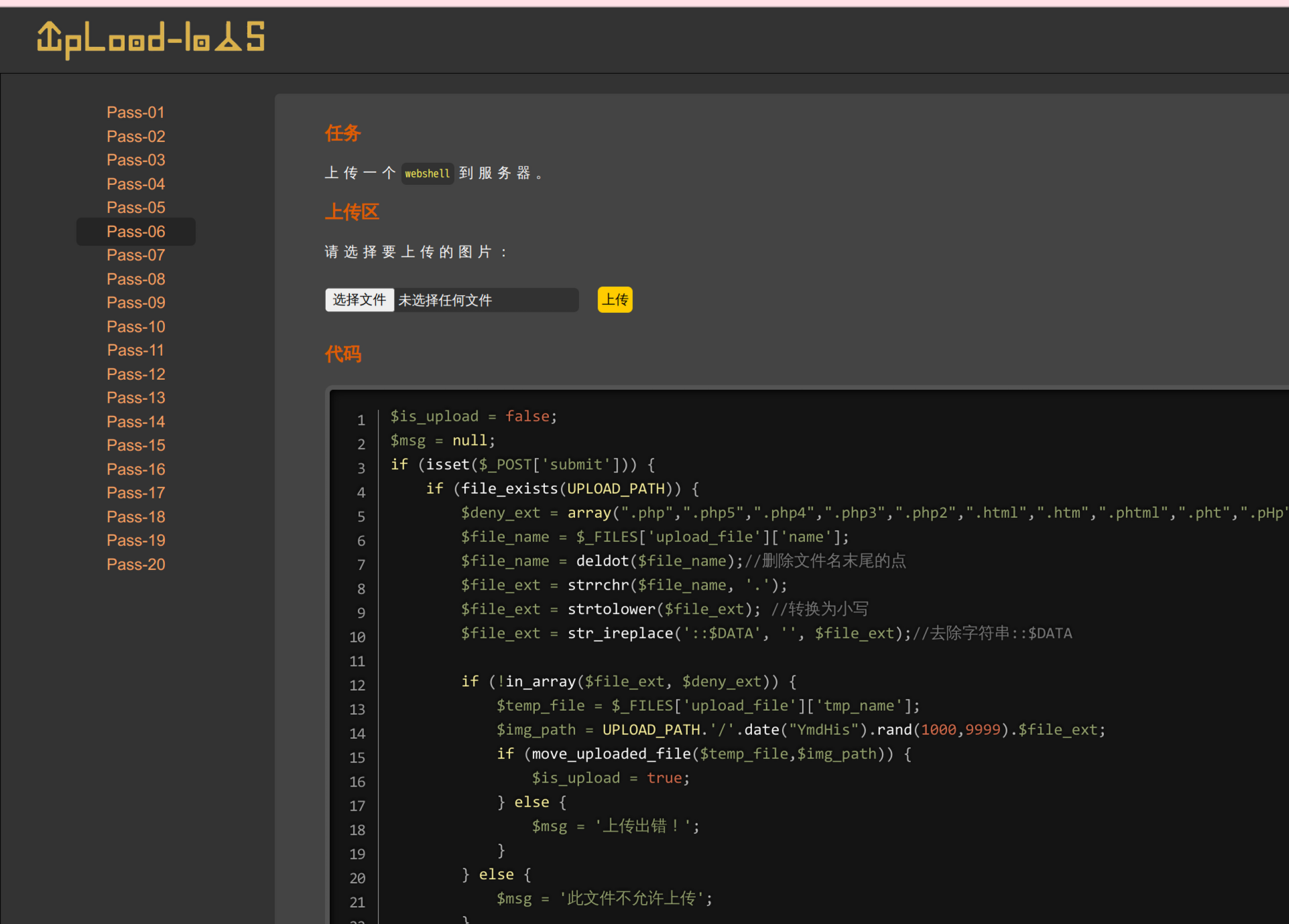Go to Pass-02 challenge

click(135, 137)
